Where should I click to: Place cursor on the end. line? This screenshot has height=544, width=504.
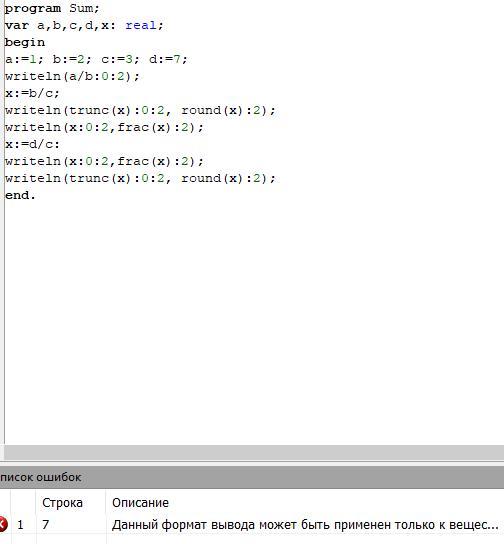(x=20, y=195)
